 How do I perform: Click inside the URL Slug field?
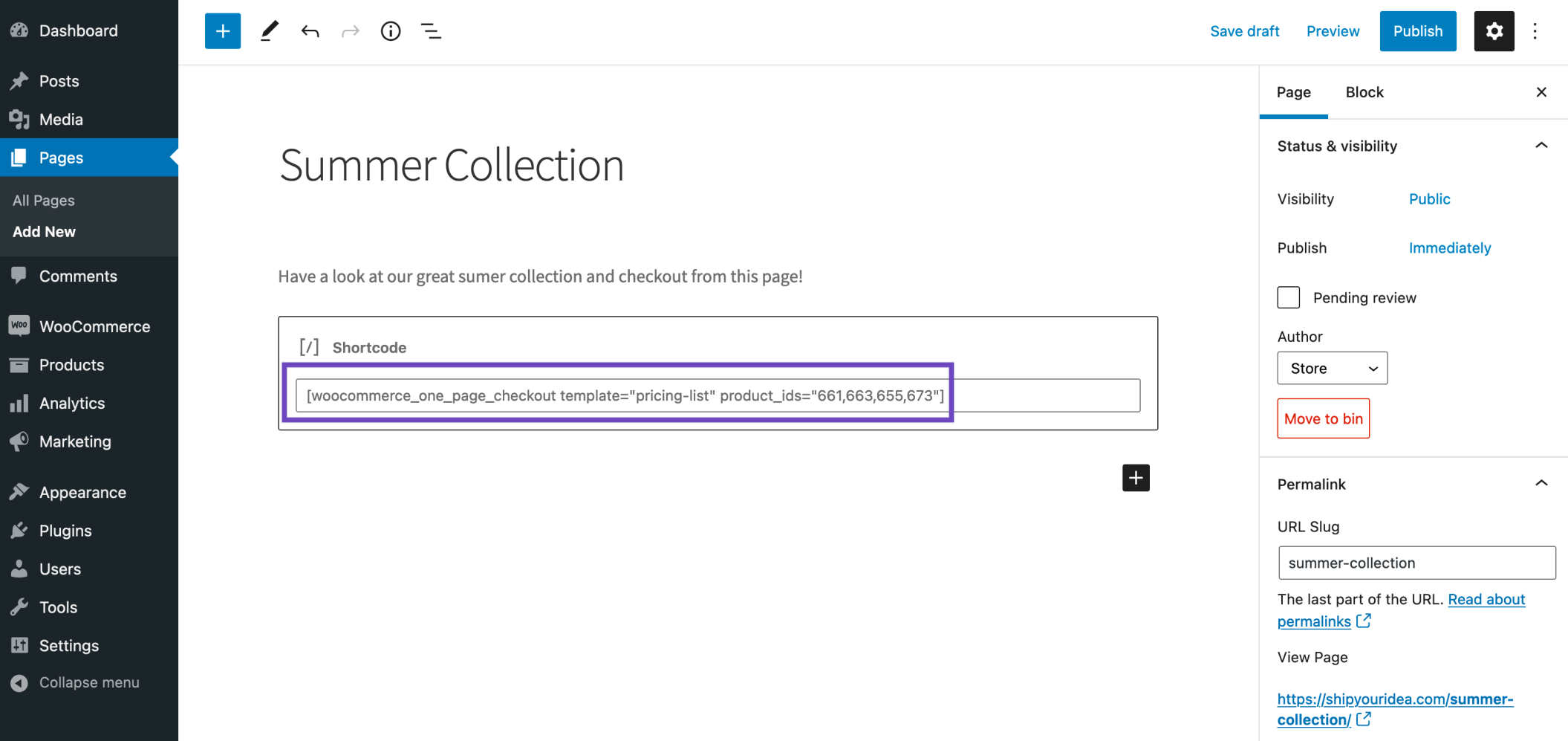(x=1417, y=563)
